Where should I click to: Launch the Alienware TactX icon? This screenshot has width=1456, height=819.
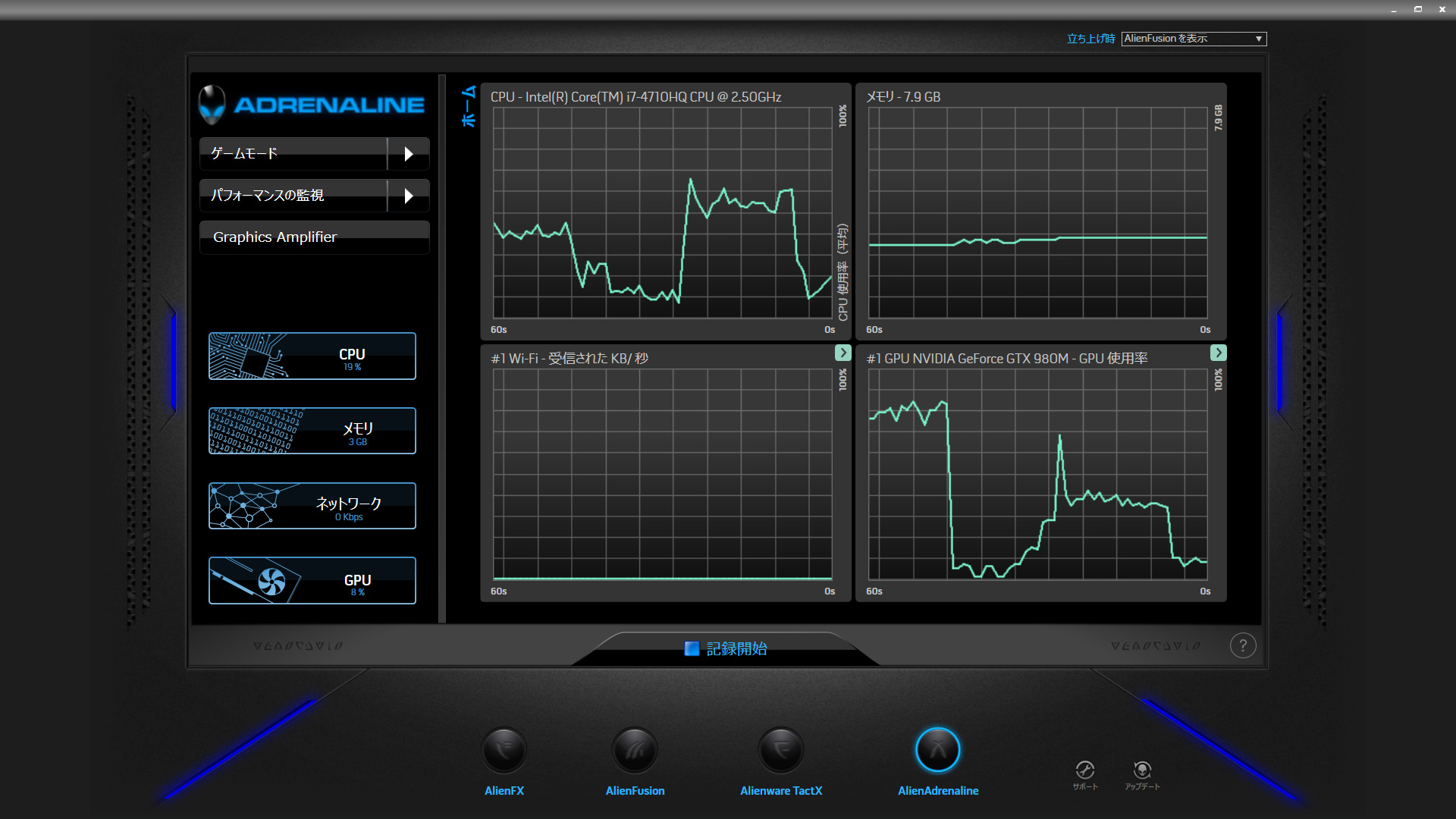[x=781, y=750]
